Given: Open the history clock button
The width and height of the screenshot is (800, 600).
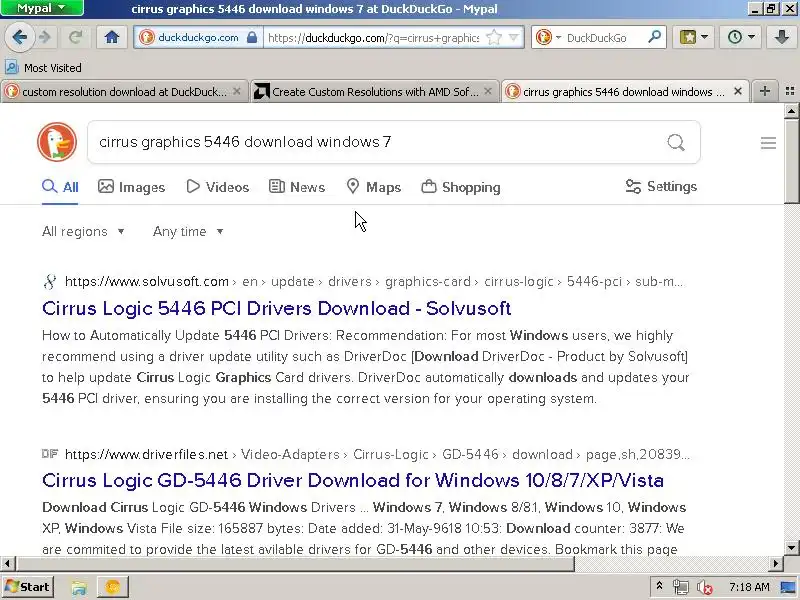Looking at the screenshot, I should (740, 37).
